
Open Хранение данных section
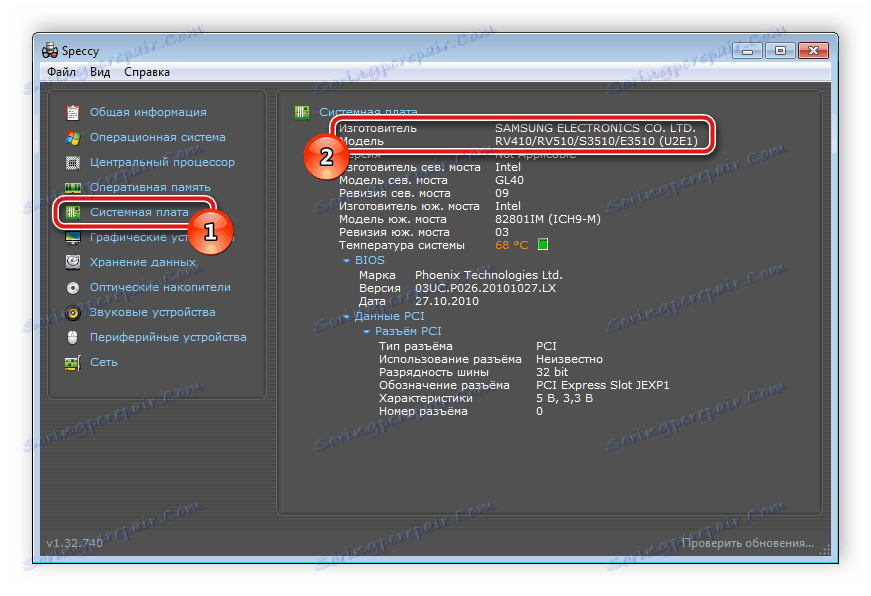[x=143, y=262]
